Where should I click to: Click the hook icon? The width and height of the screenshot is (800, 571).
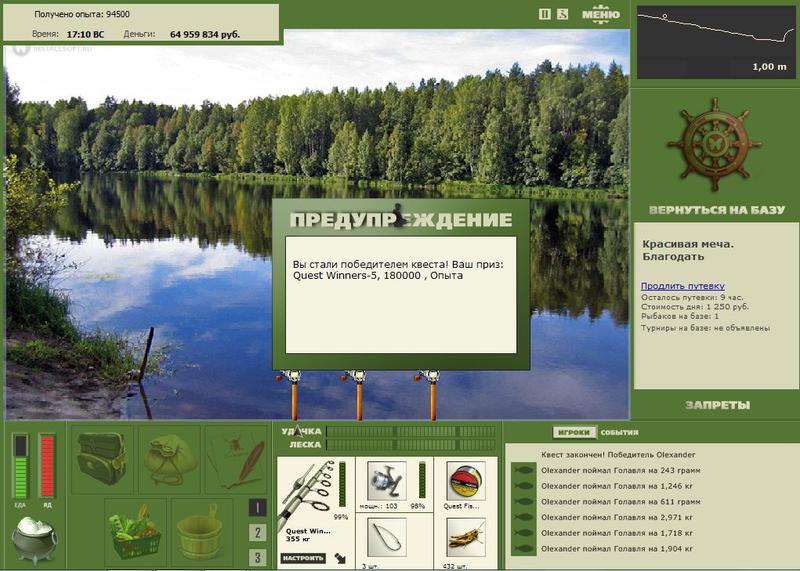tap(387, 537)
